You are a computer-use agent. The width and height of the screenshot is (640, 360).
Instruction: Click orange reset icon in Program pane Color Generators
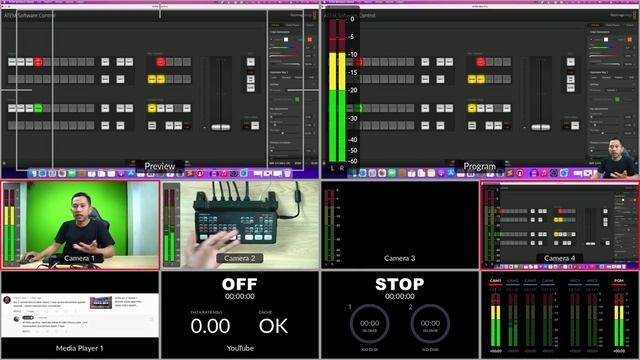click(629, 39)
